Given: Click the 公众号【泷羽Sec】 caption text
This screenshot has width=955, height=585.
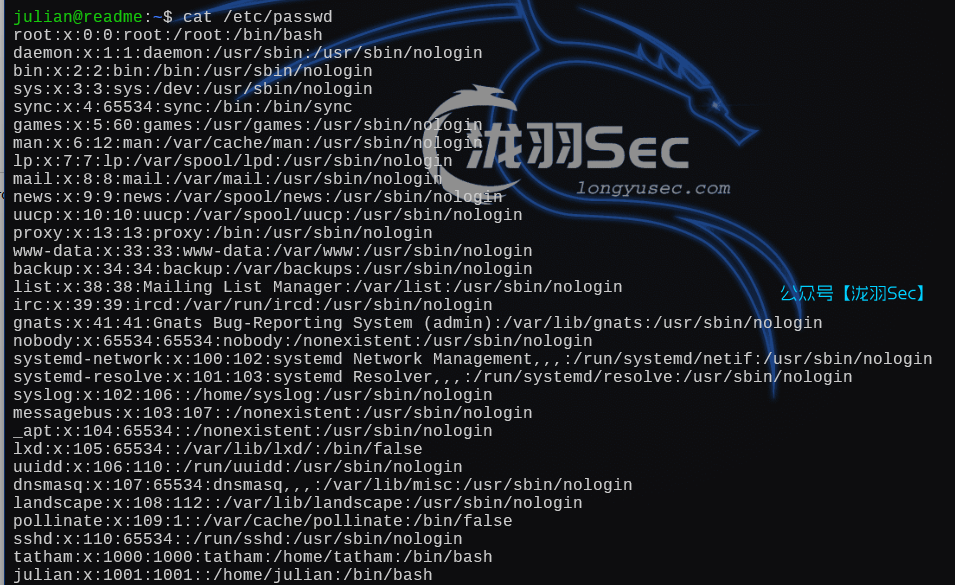Looking at the screenshot, I should (855, 293).
